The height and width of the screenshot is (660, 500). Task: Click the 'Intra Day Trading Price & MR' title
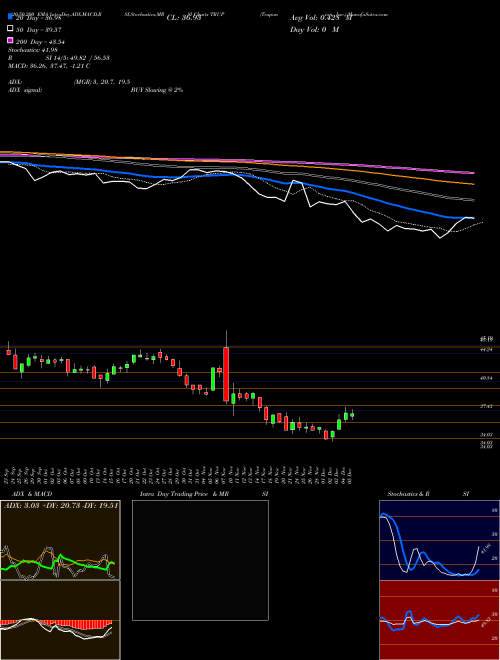pos(184,494)
